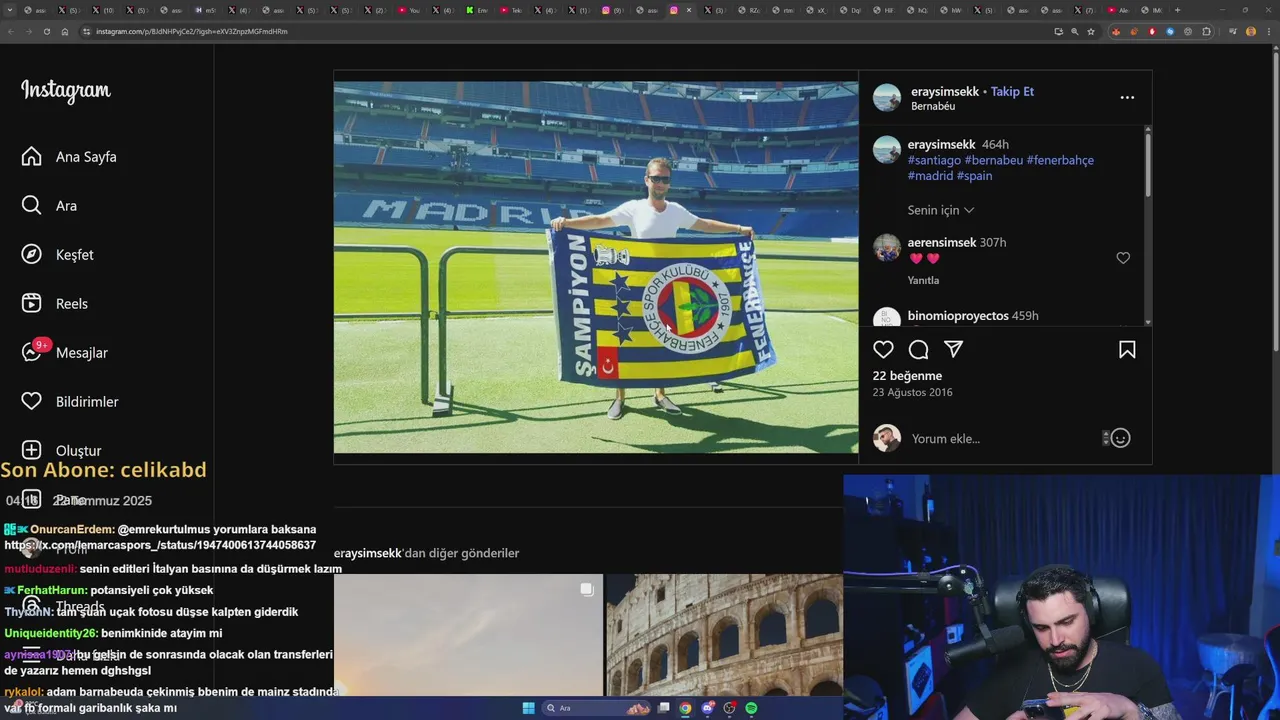Image resolution: width=1280 pixels, height=720 pixels.
Task: Click the comments panel scrollbar
Action: pos(1147,165)
